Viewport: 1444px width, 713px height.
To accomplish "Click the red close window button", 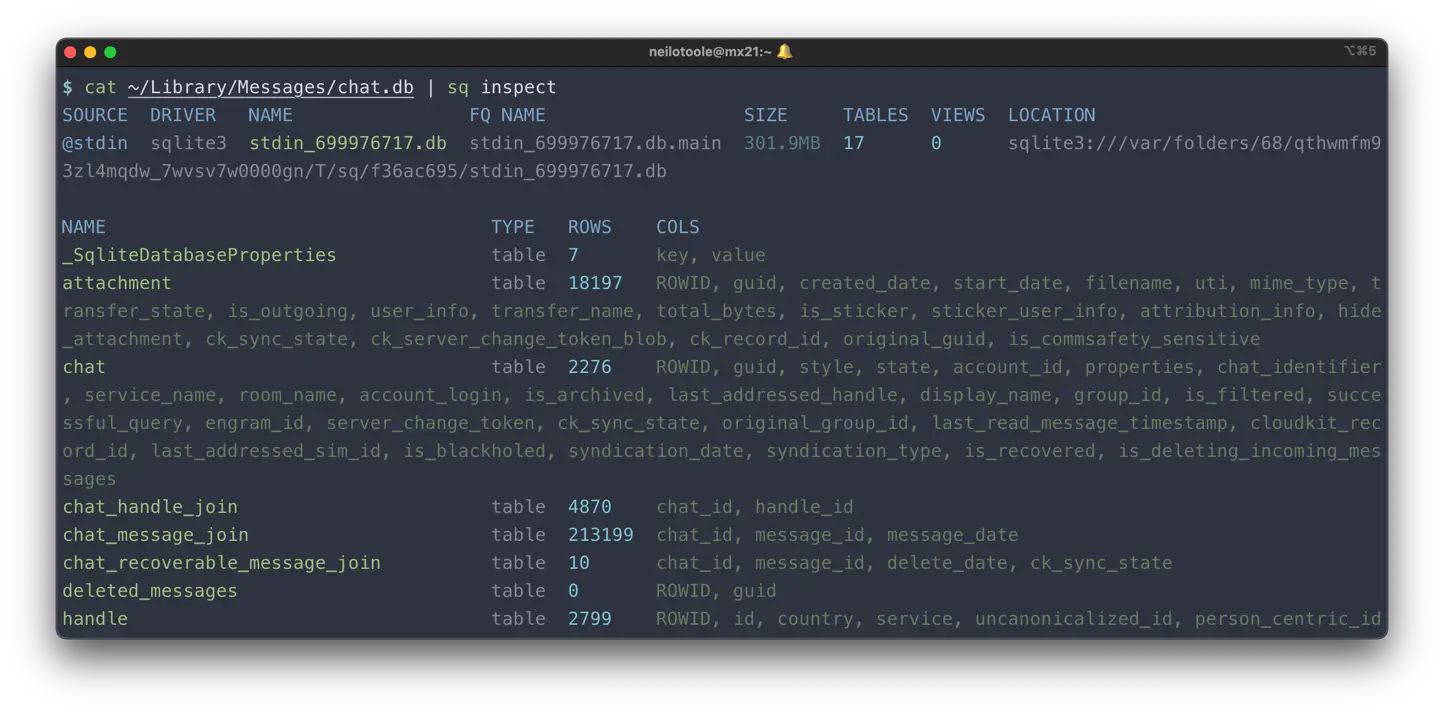I will (x=70, y=52).
